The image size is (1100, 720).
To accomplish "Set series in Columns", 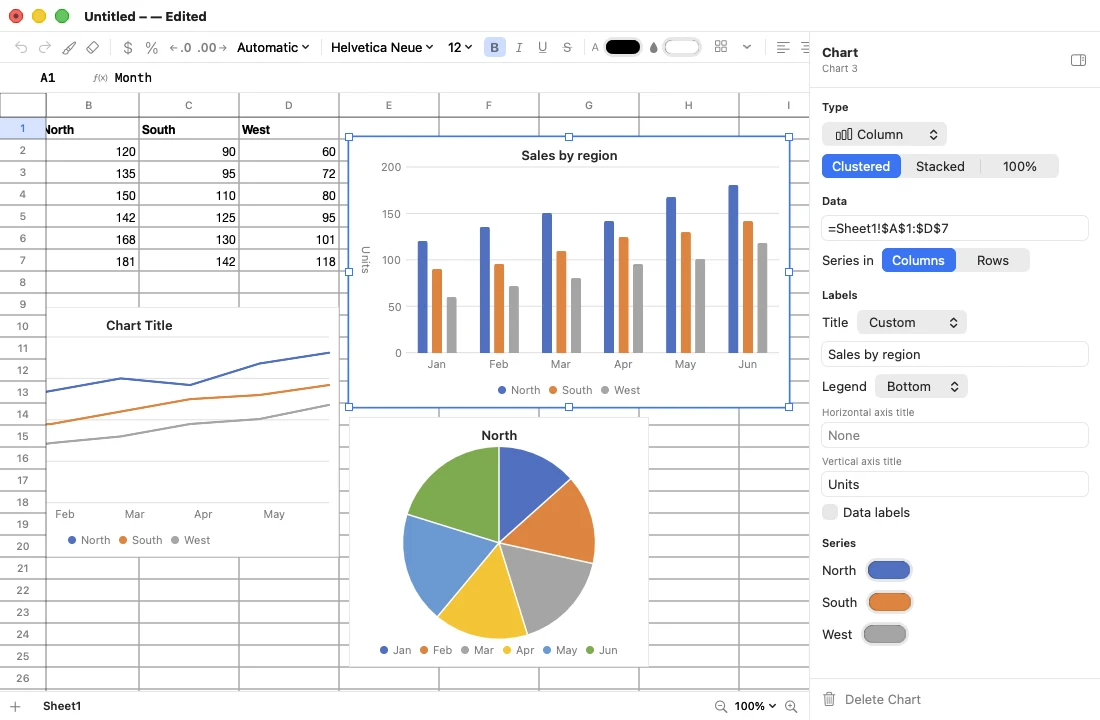I will coord(918,260).
